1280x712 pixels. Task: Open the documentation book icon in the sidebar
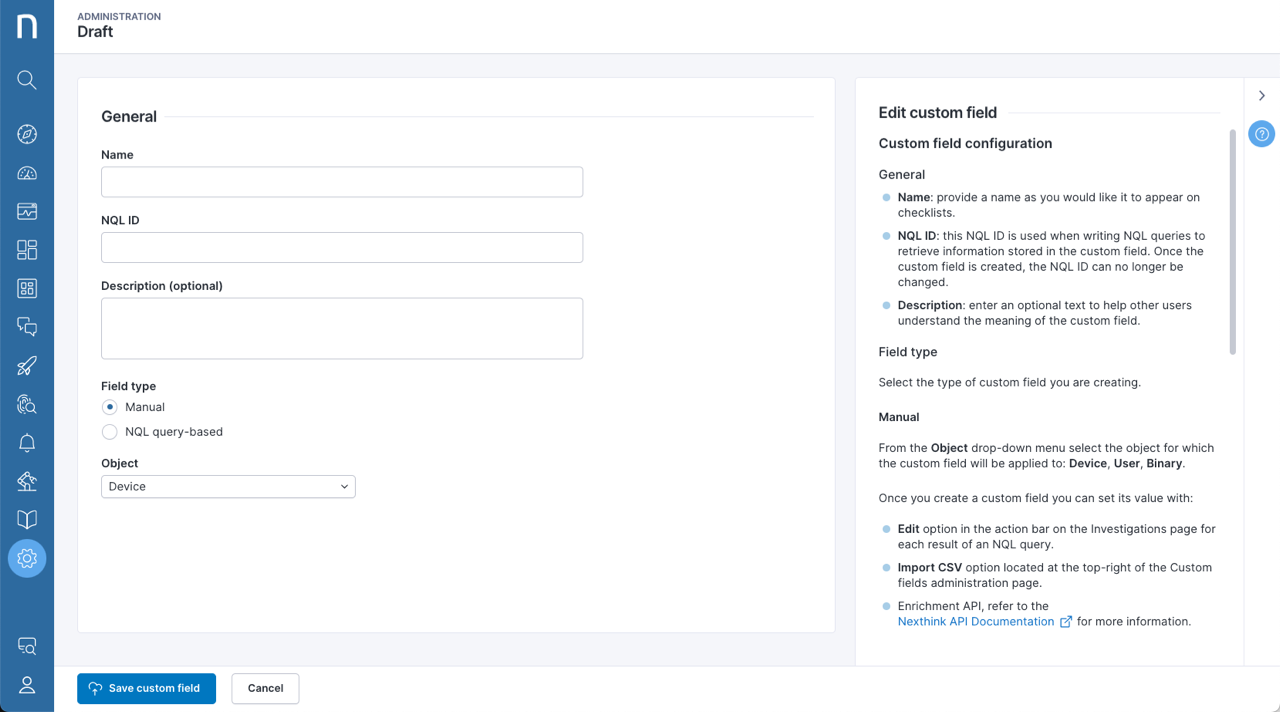[27, 519]
